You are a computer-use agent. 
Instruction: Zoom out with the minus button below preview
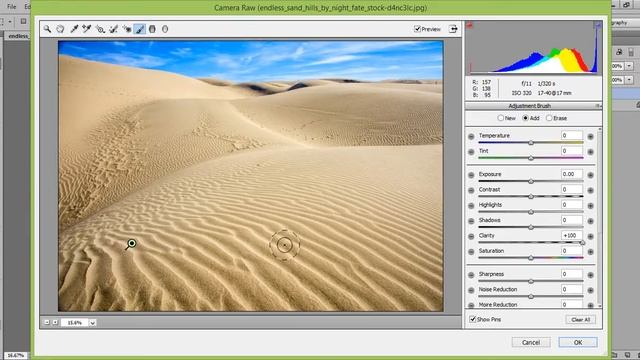(x=47, y=322)
